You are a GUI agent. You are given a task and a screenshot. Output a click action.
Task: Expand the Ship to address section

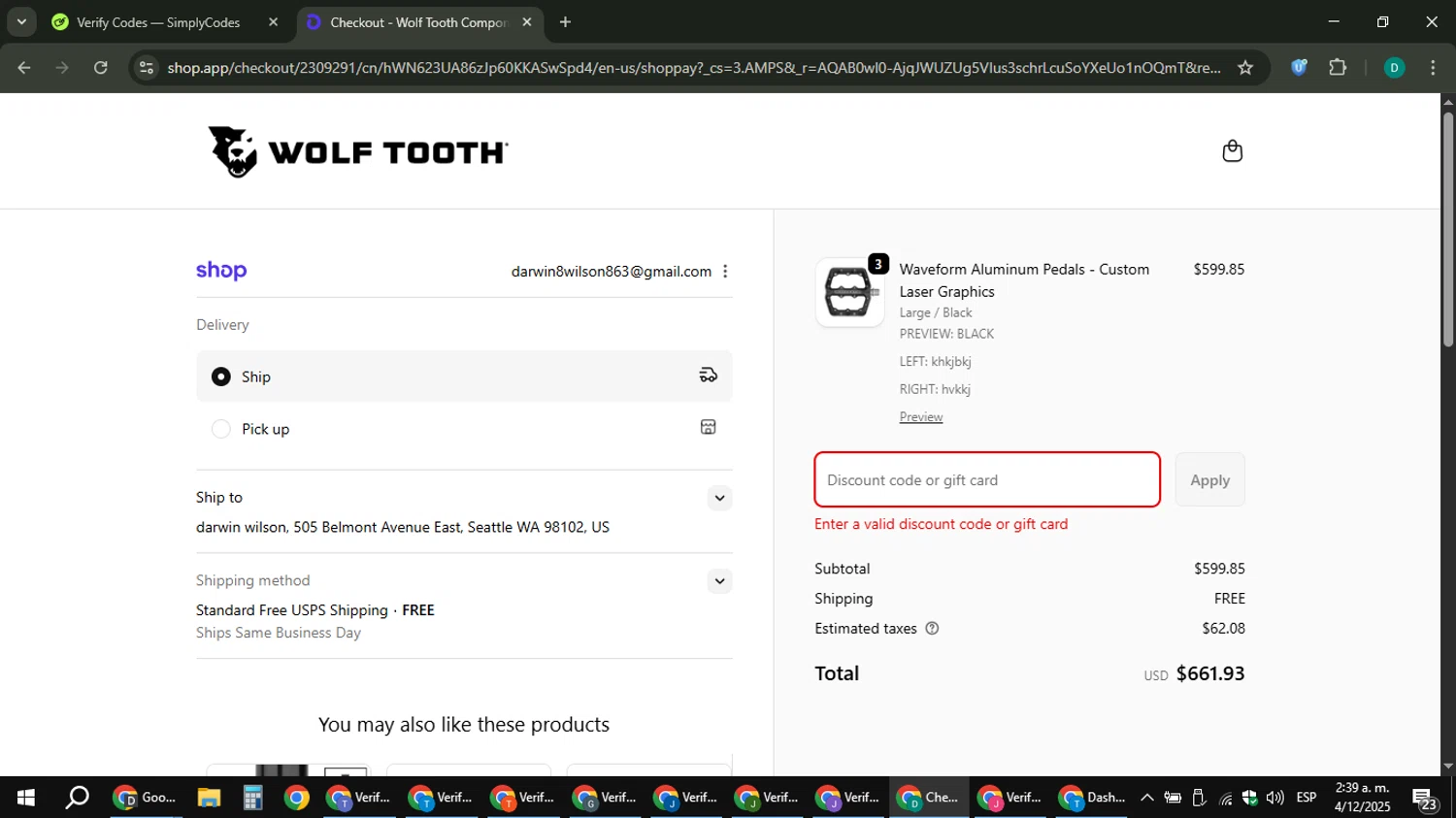[719, 498]
